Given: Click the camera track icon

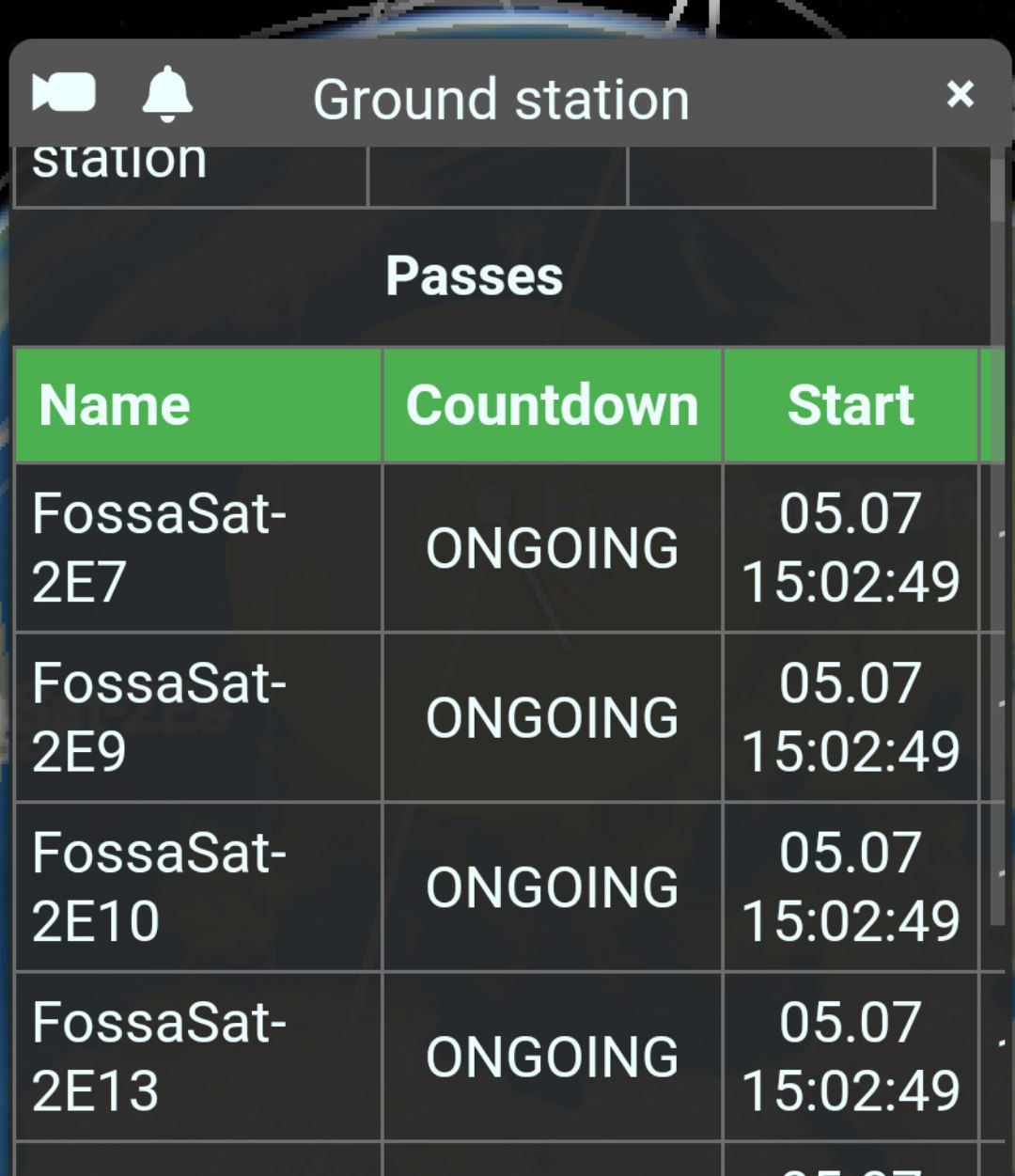Looking at the screenshot, I should click(64, 93).
